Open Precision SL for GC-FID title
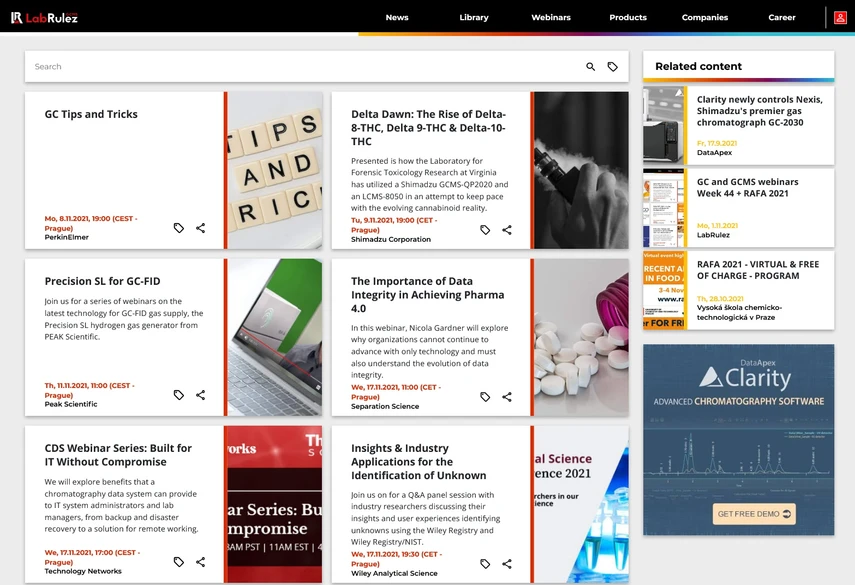 click(103, 281)
